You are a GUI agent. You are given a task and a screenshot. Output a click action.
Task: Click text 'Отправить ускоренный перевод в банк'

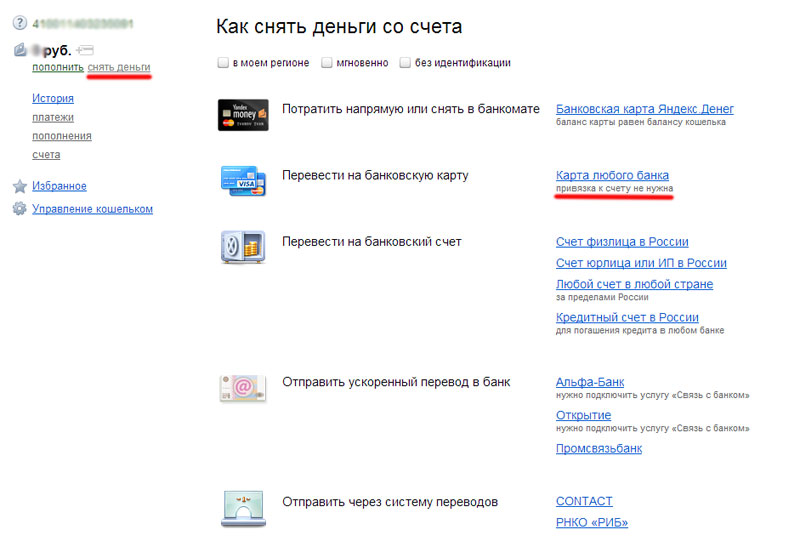(x=396, y=382)
